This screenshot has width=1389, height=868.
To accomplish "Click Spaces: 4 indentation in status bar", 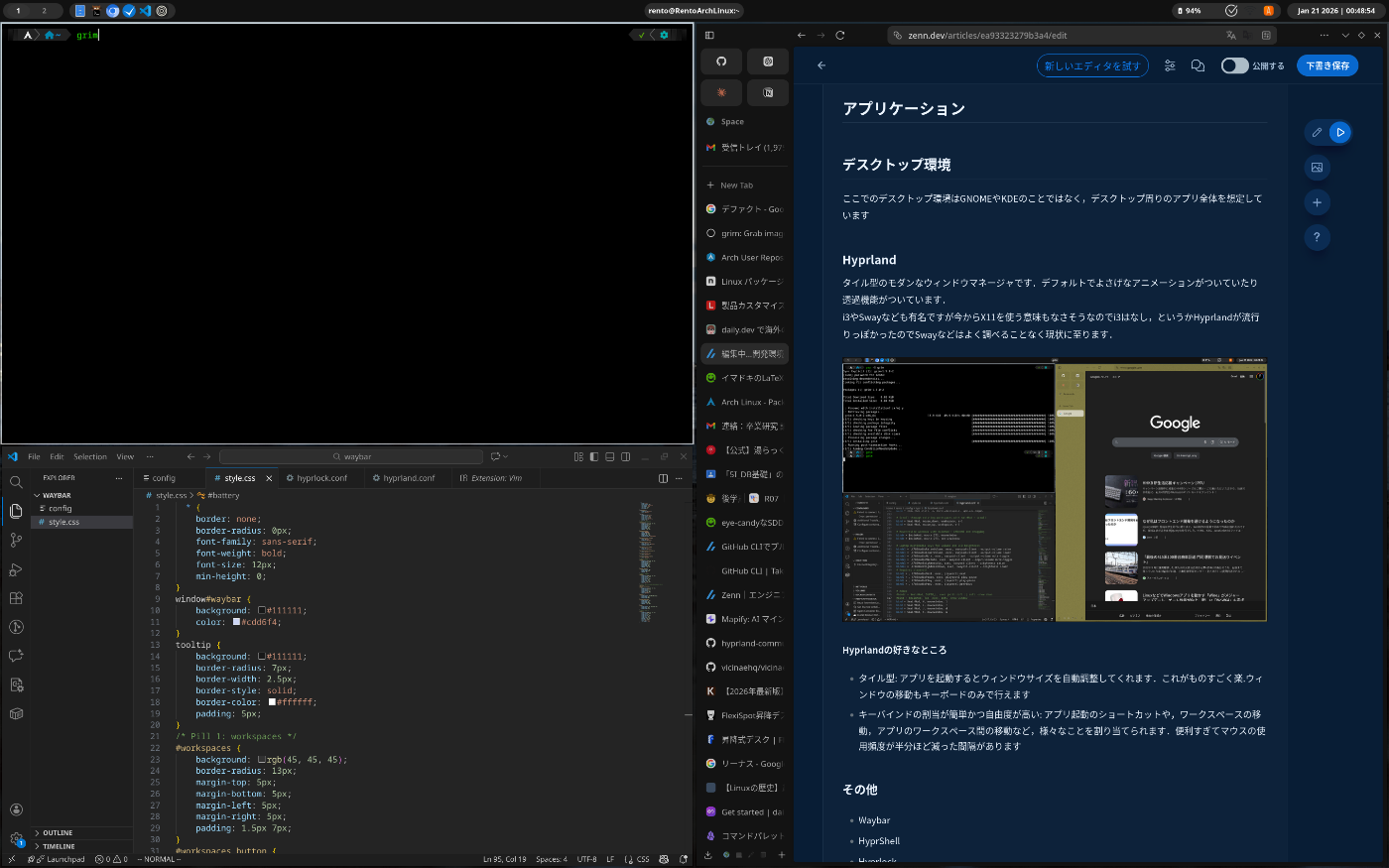I will (x=552, y=859).
